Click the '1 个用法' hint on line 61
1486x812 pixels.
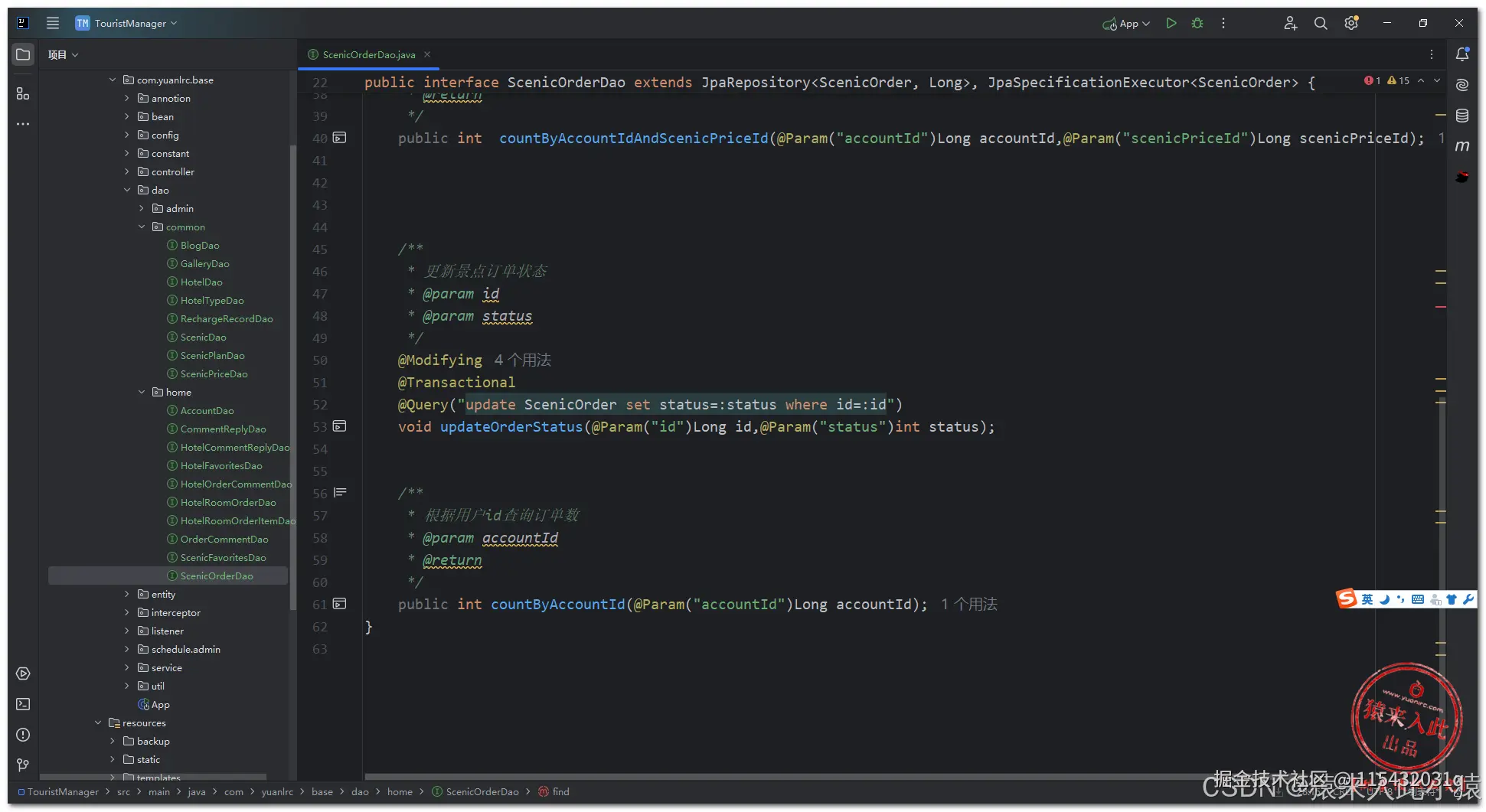[969, 604]
